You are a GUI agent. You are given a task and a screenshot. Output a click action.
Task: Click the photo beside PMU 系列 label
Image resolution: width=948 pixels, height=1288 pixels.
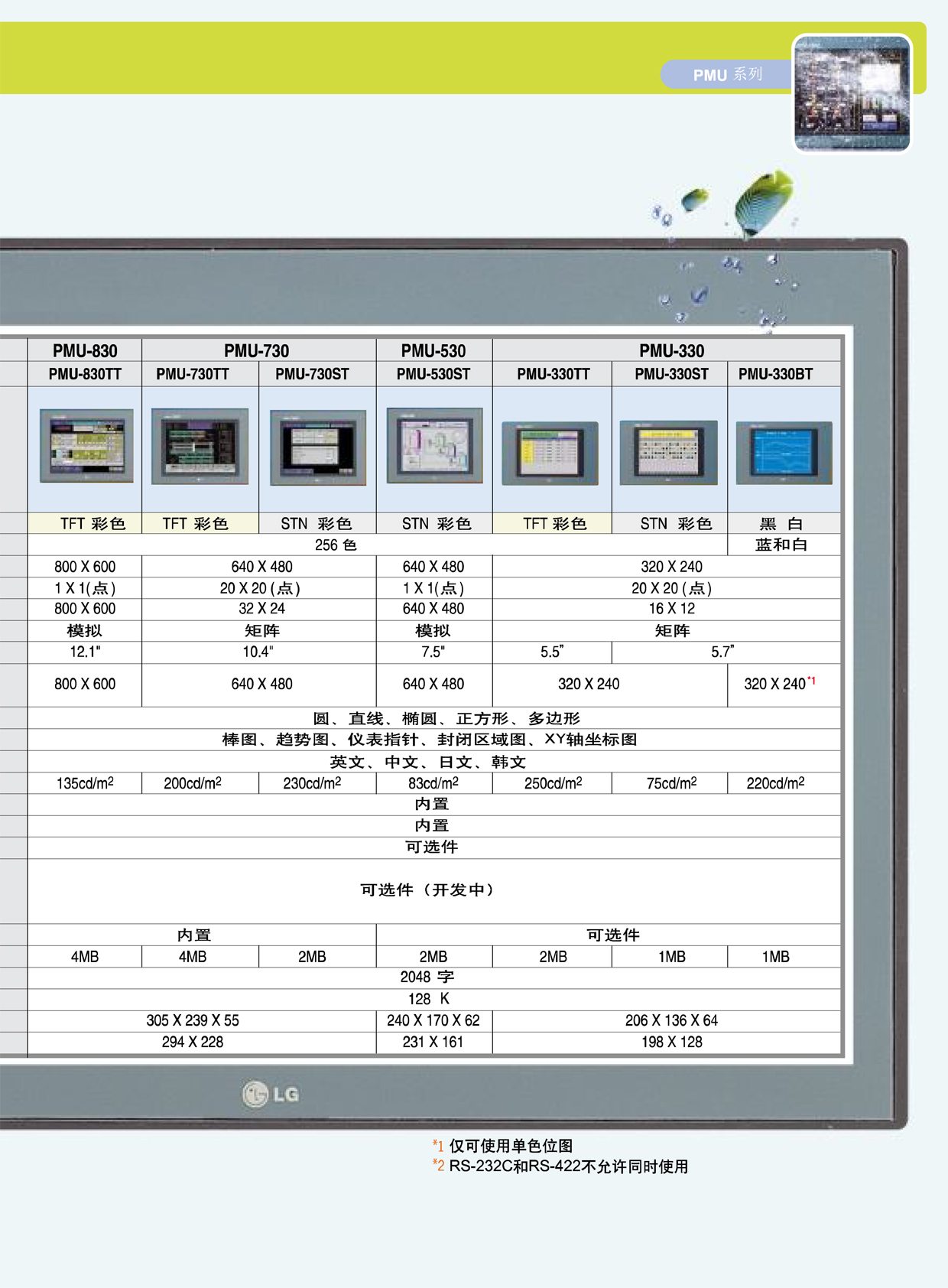coord(852,93)
